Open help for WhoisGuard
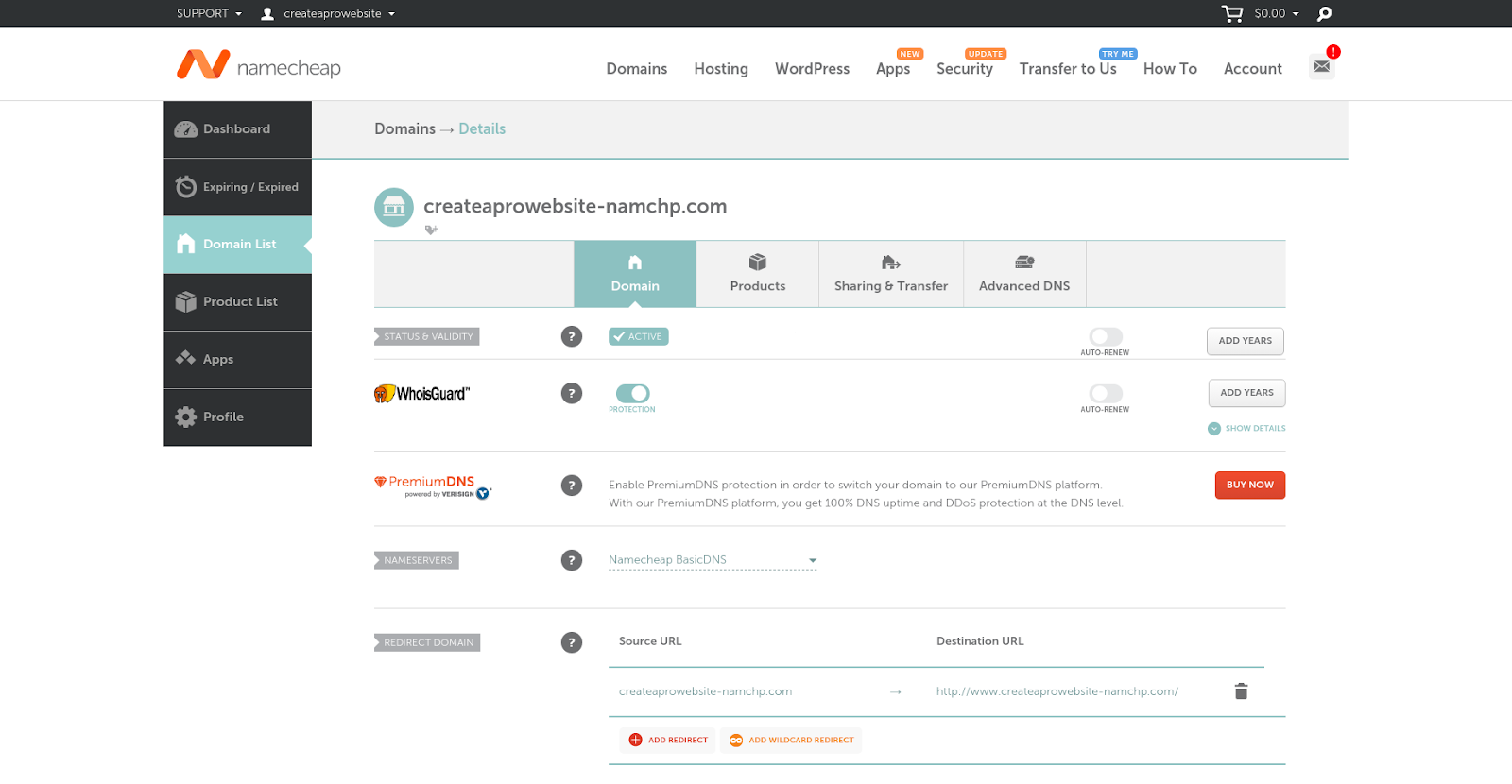The width and height of the screenshot is (1512, 784). click(572, 393)
